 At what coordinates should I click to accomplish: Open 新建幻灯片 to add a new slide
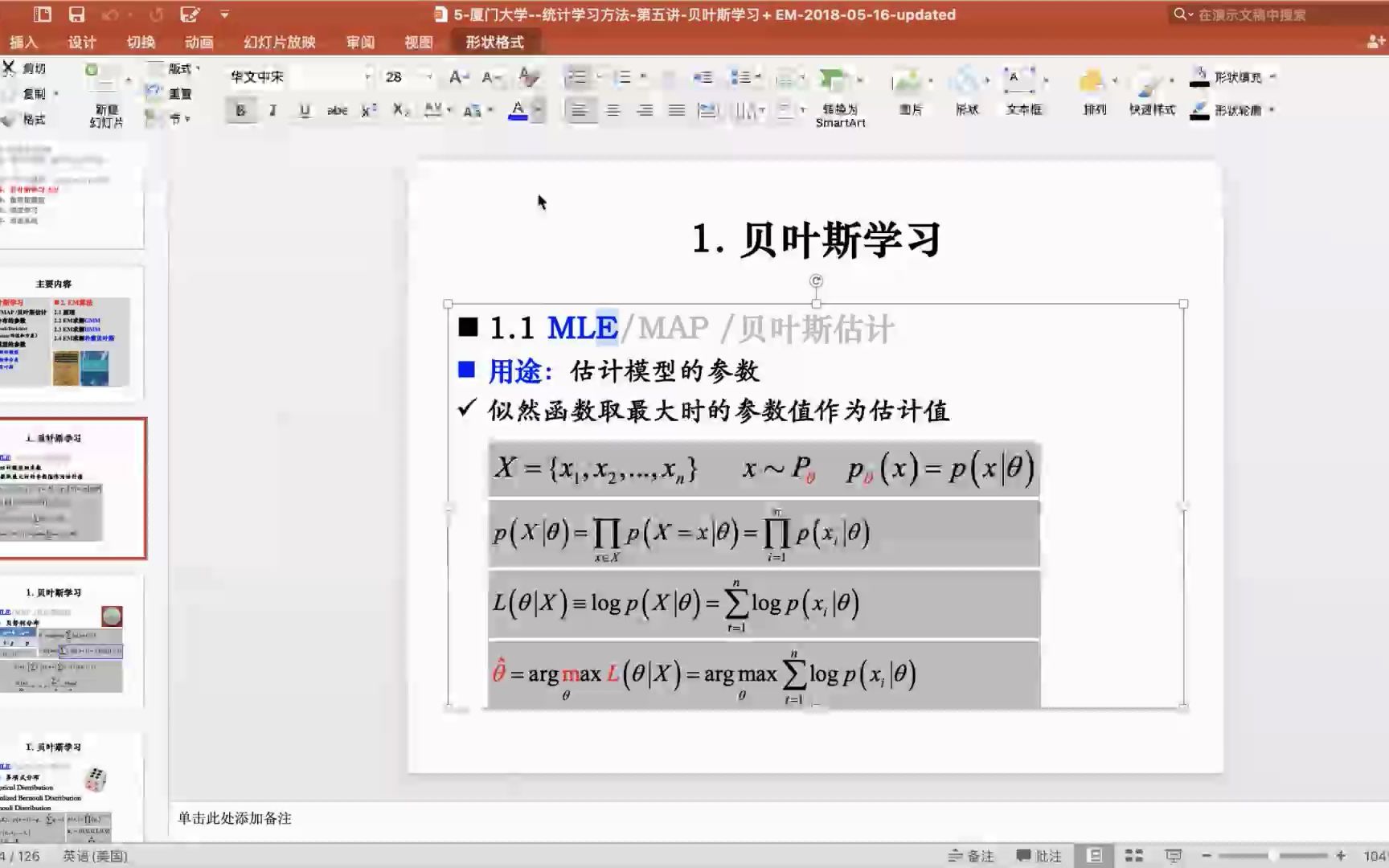tap(105, 96)
